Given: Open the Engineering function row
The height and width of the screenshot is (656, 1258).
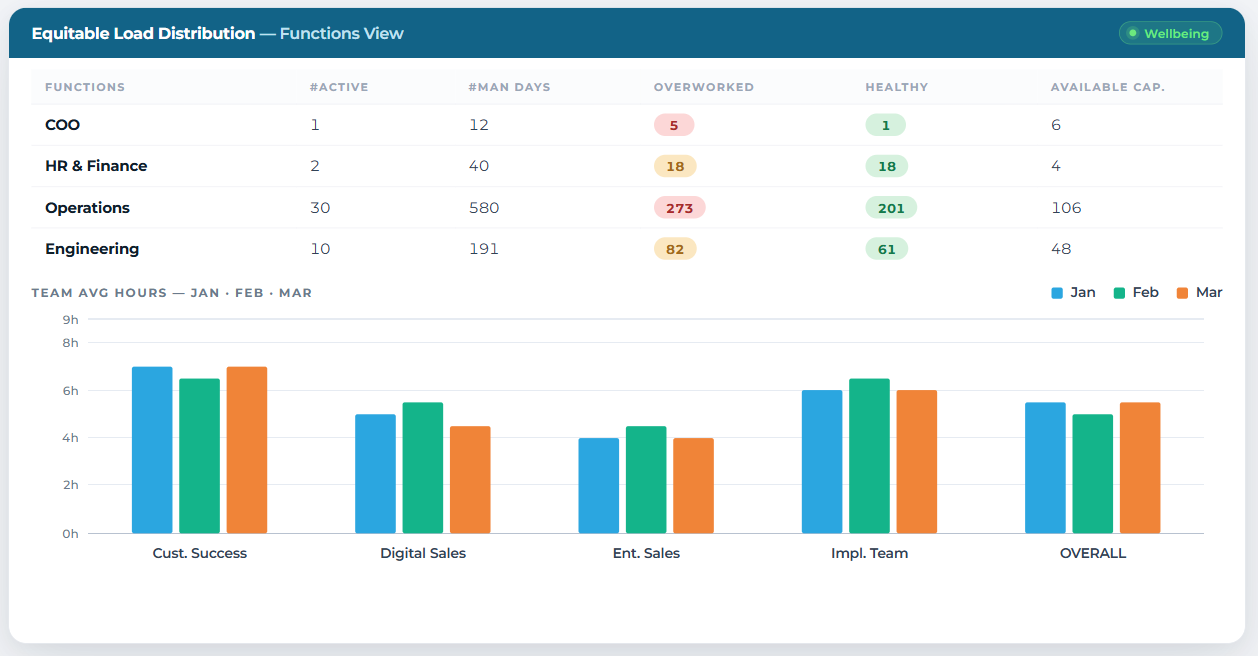Looking at the screenshot, I should 627,249.
